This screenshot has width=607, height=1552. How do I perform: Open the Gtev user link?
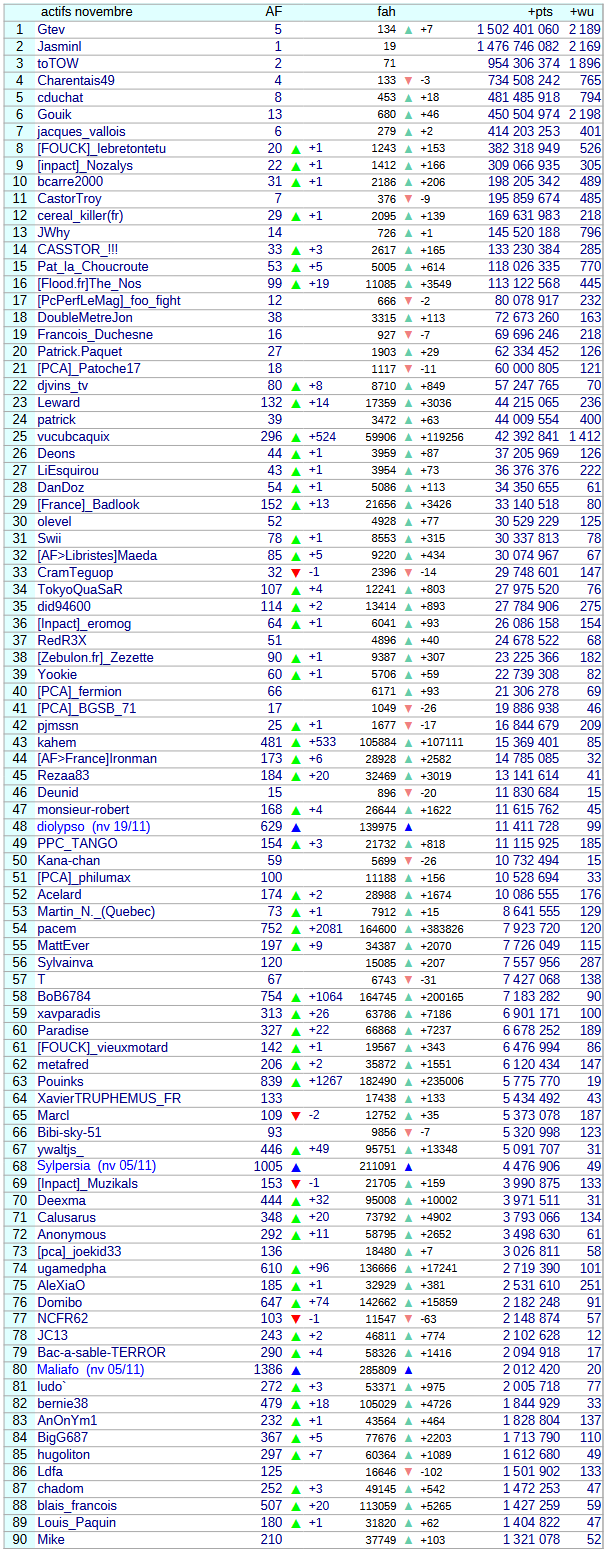click(51, 29)
